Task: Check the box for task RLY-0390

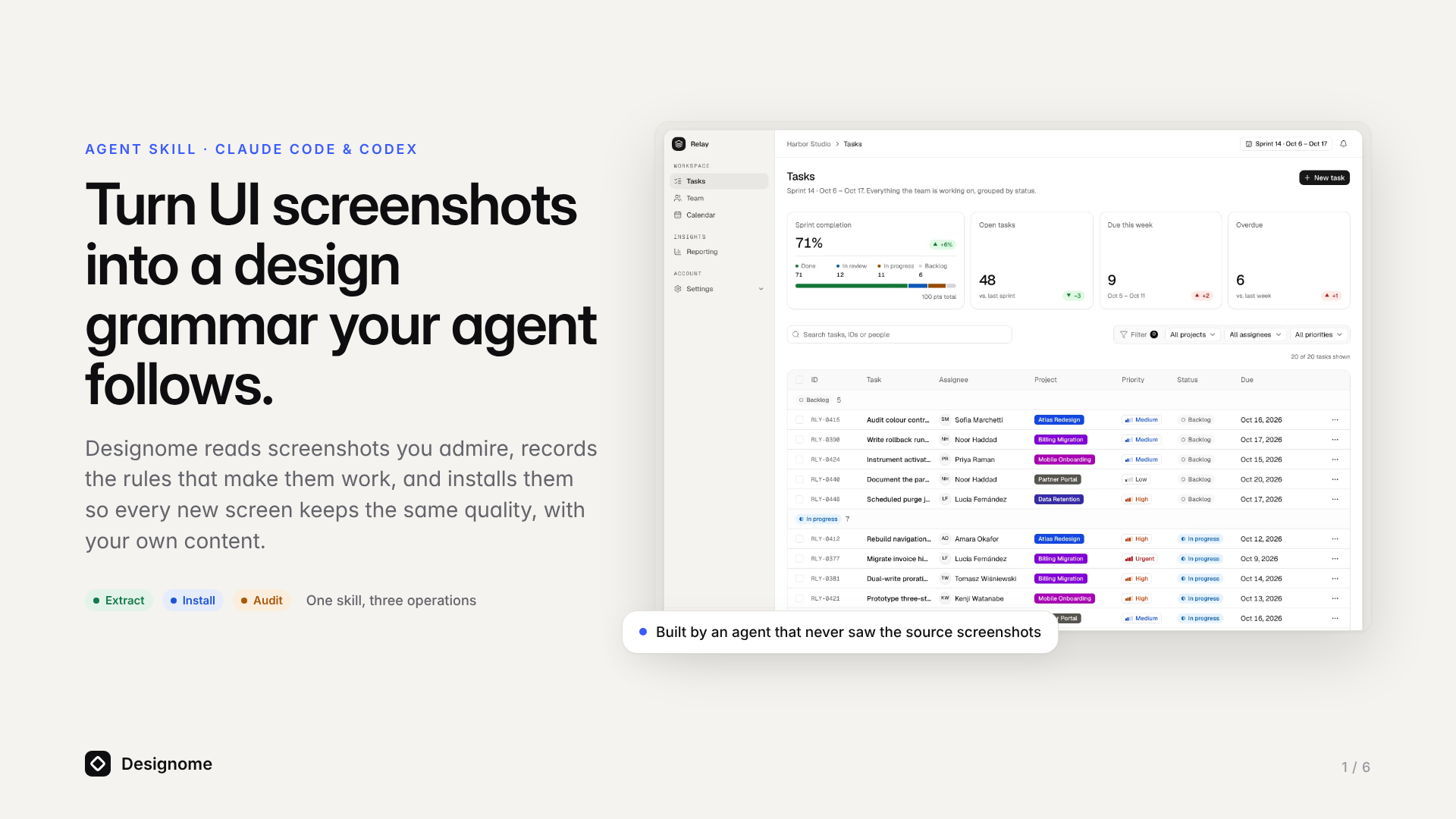Action: [799, 440]
